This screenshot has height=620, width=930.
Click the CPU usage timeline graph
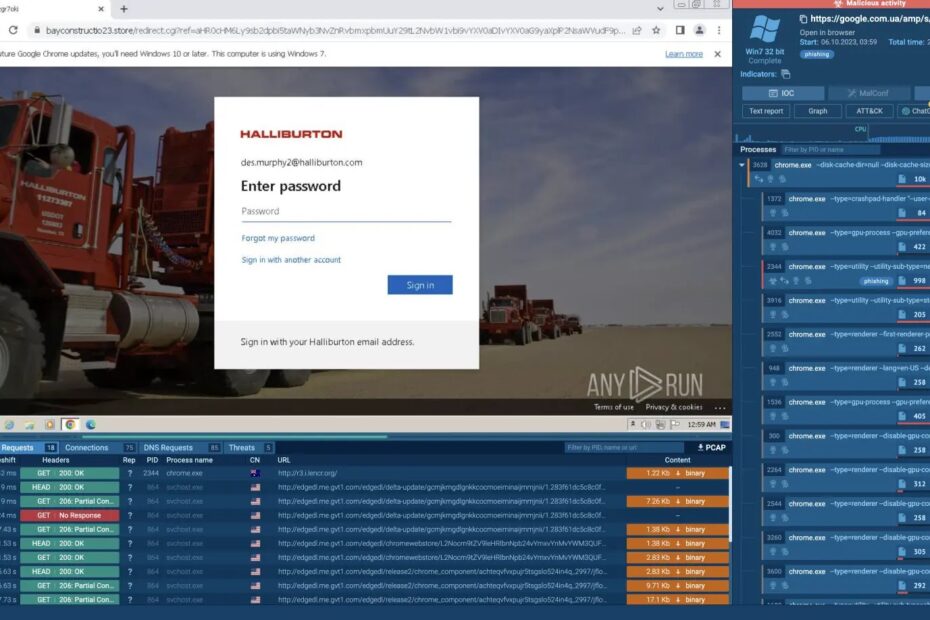832,134
